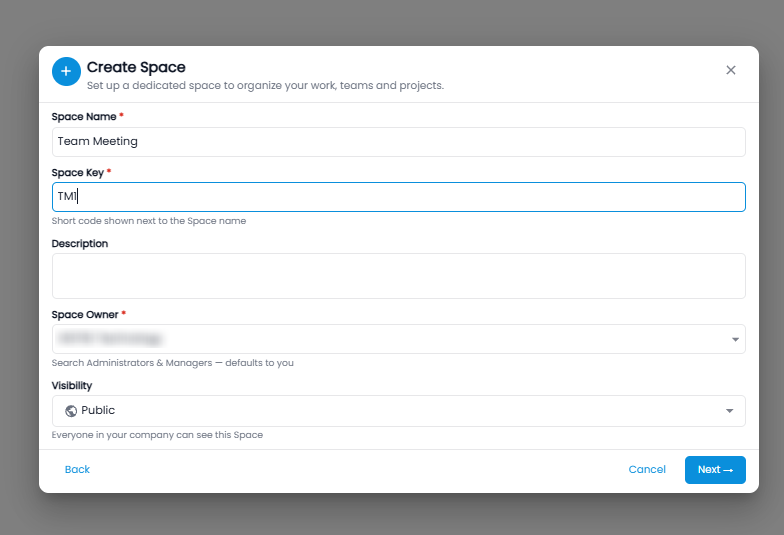Click the globe icon beside Public
Screen dimensions: 784x535
click(71, 410)
